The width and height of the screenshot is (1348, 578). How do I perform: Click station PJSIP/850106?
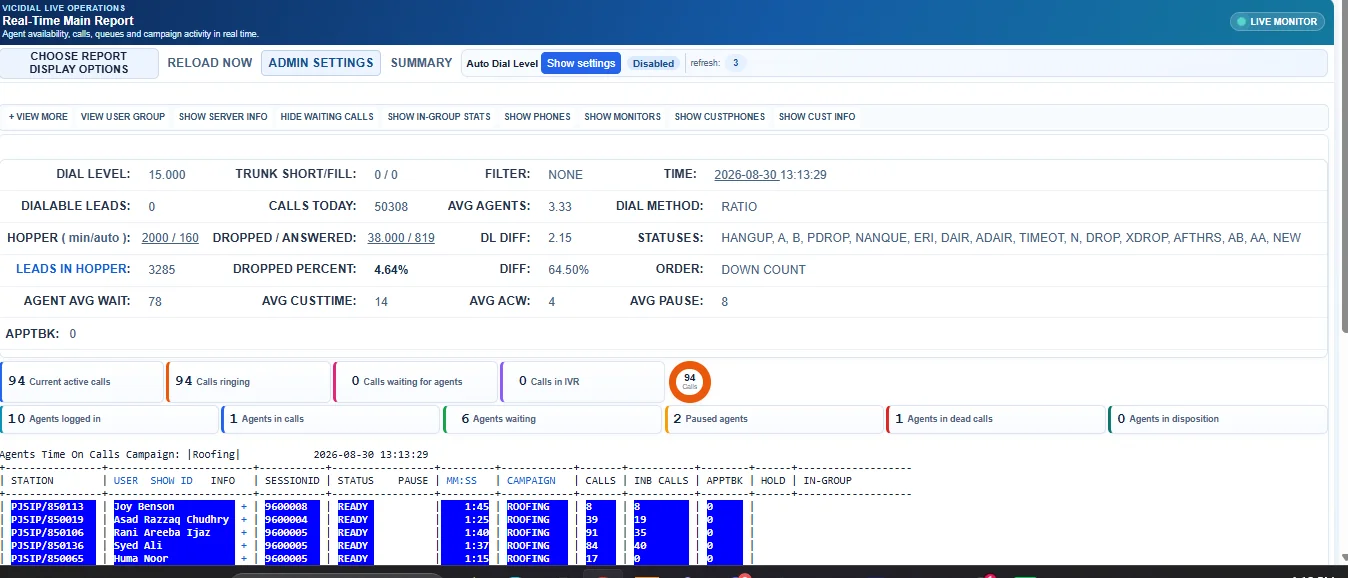[47, 533]
